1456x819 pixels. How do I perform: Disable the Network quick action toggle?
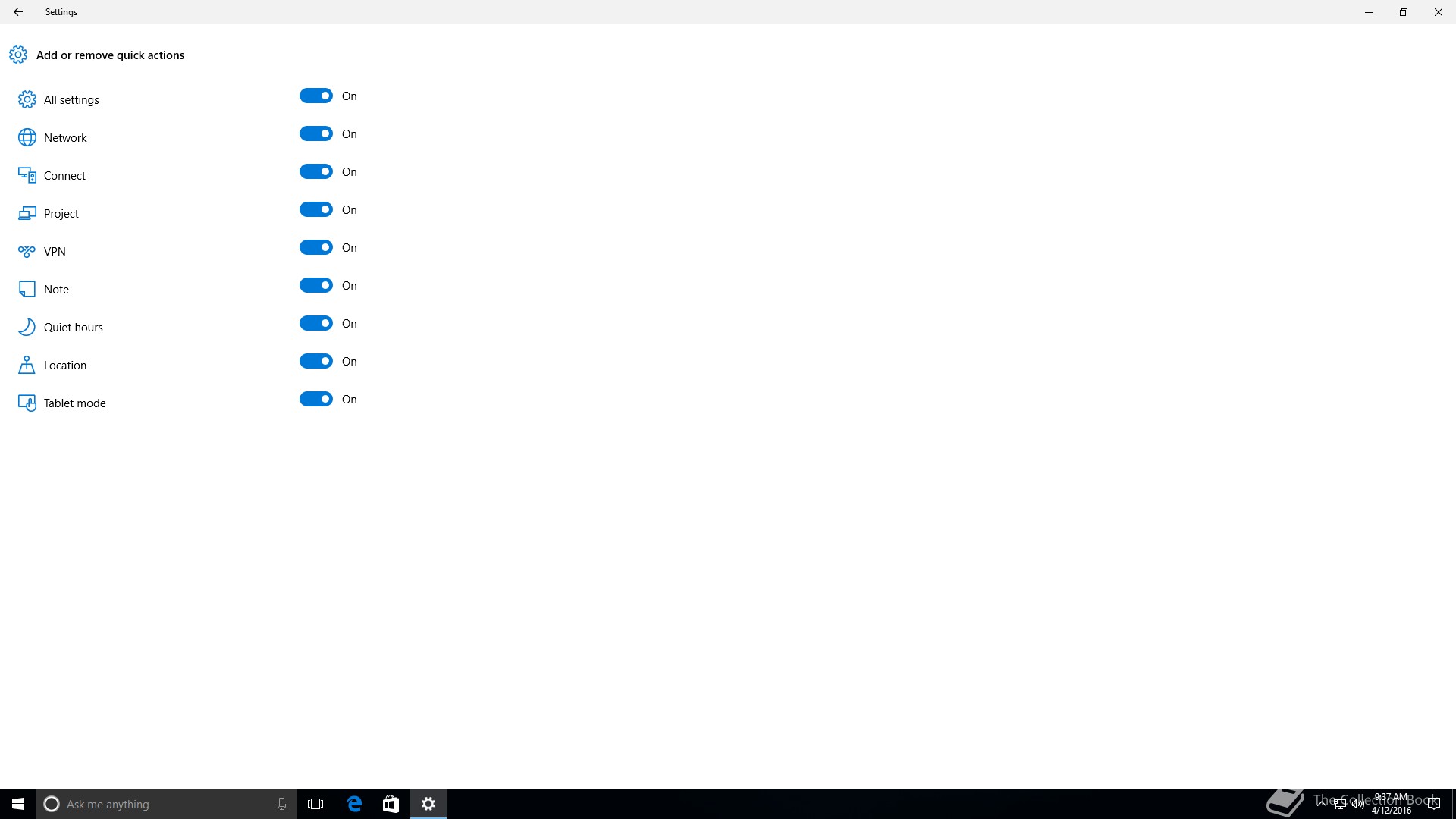pos(316,133)
